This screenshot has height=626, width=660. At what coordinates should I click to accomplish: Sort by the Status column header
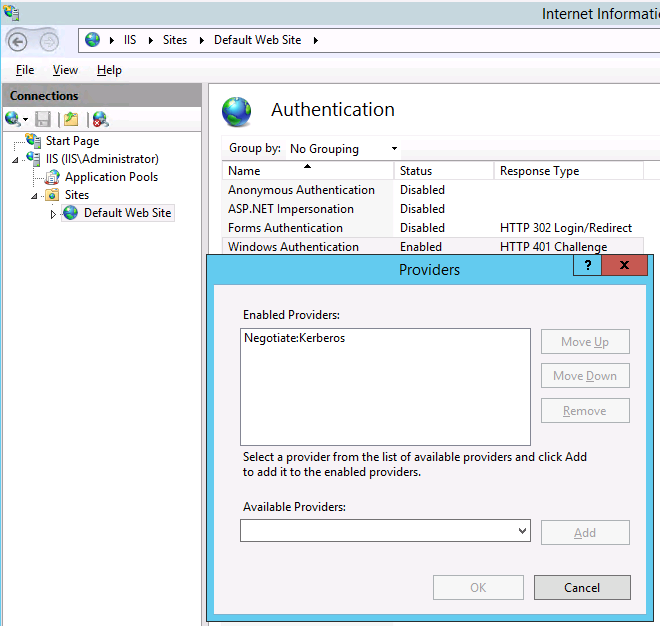(x=444, y=170)
